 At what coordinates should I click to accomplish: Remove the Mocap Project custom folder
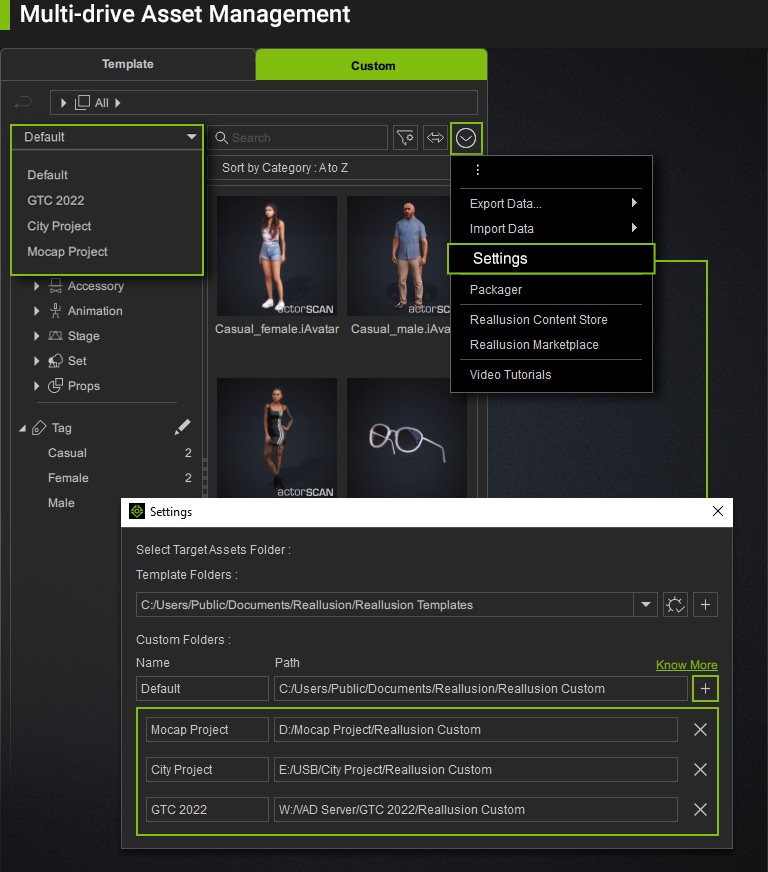[700, 730]
